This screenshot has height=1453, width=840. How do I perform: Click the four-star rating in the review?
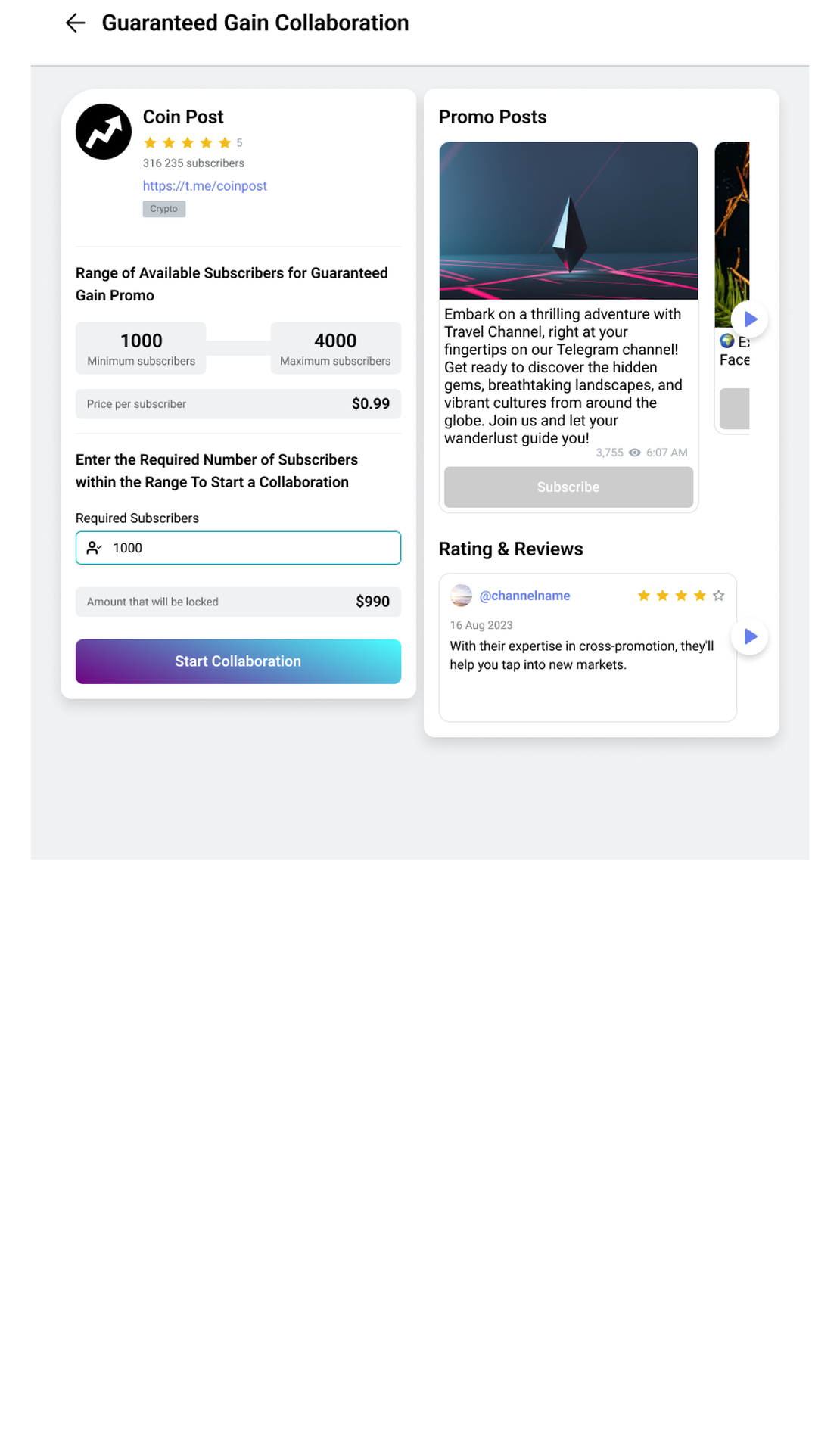point(681,596)
